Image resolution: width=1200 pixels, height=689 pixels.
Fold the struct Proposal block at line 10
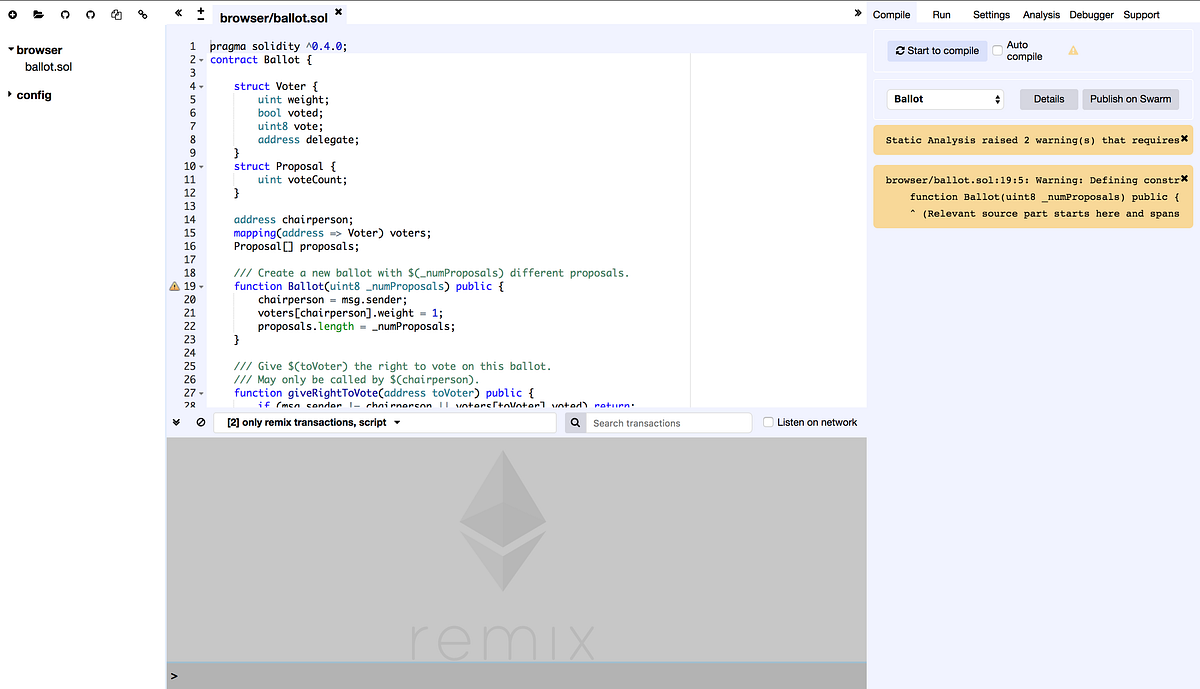pyautogui.click(x=201, y=167)
